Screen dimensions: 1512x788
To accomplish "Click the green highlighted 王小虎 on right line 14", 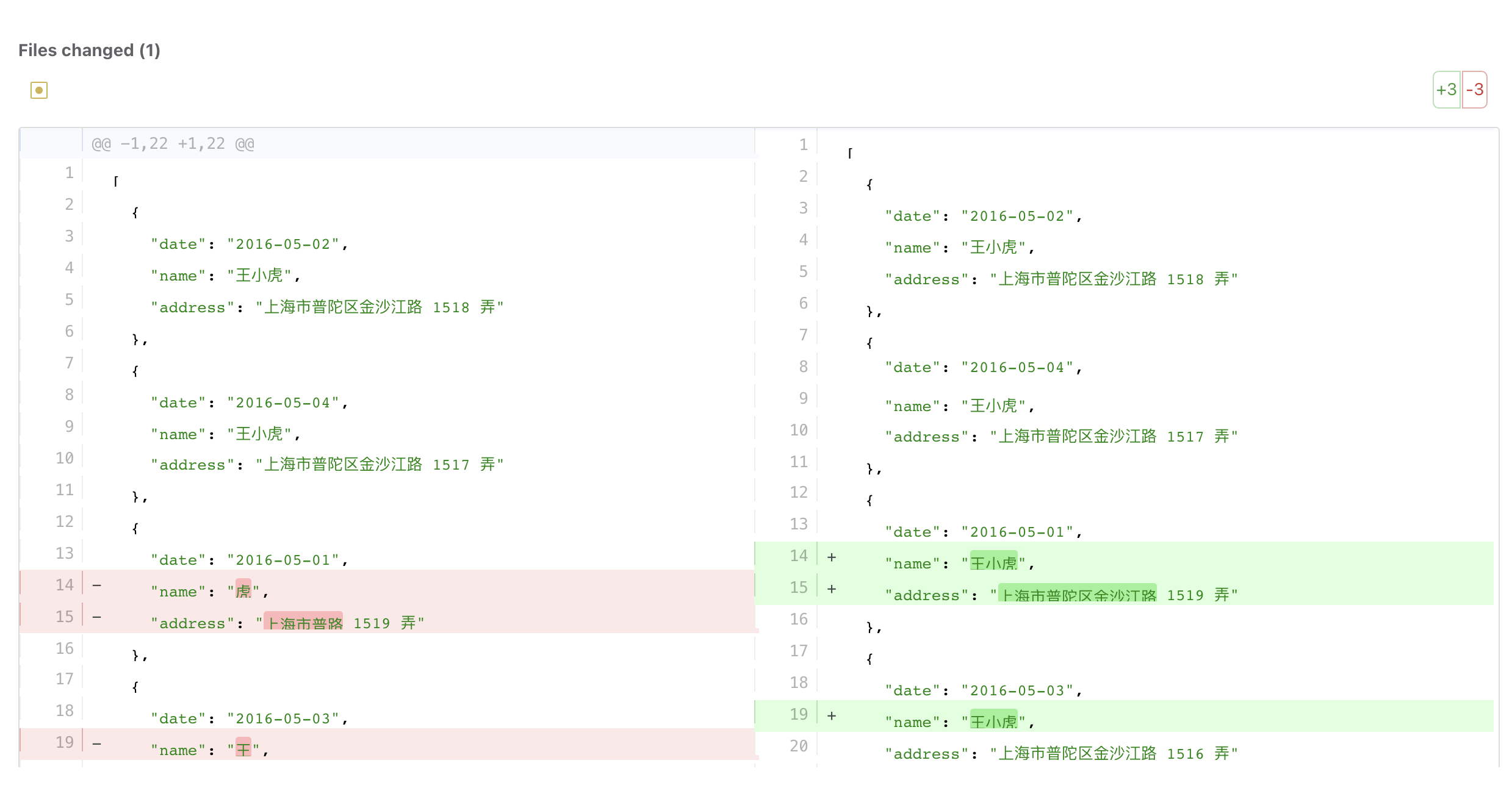I will click(x=993, y=562).
